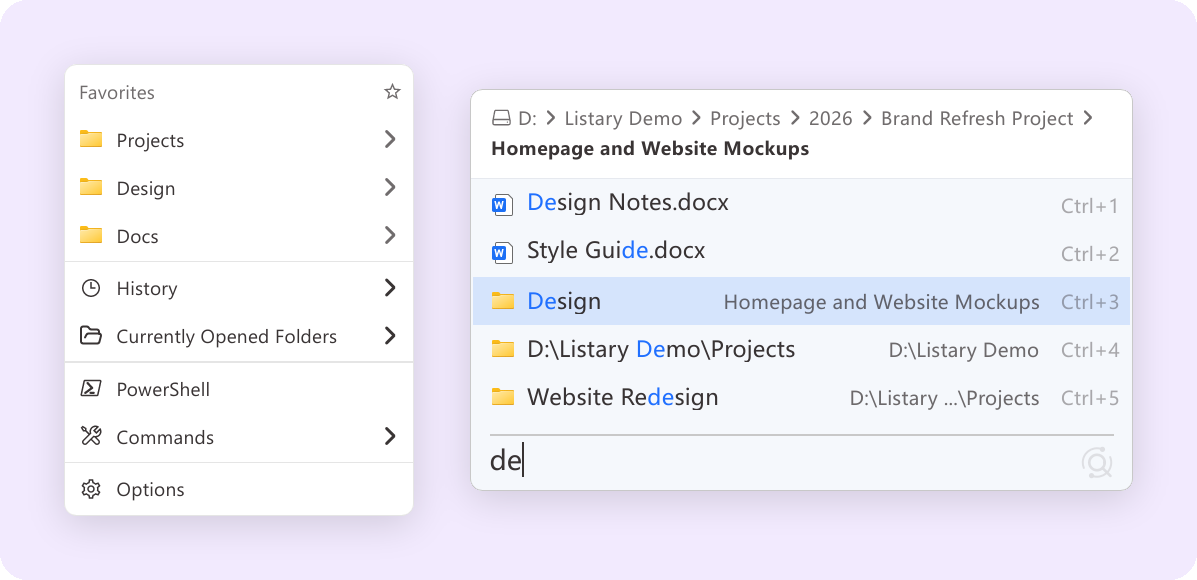1197x580 pixels.
Task: Select Currently Opened Folders menu entry
Action: (x=239, y=337)
